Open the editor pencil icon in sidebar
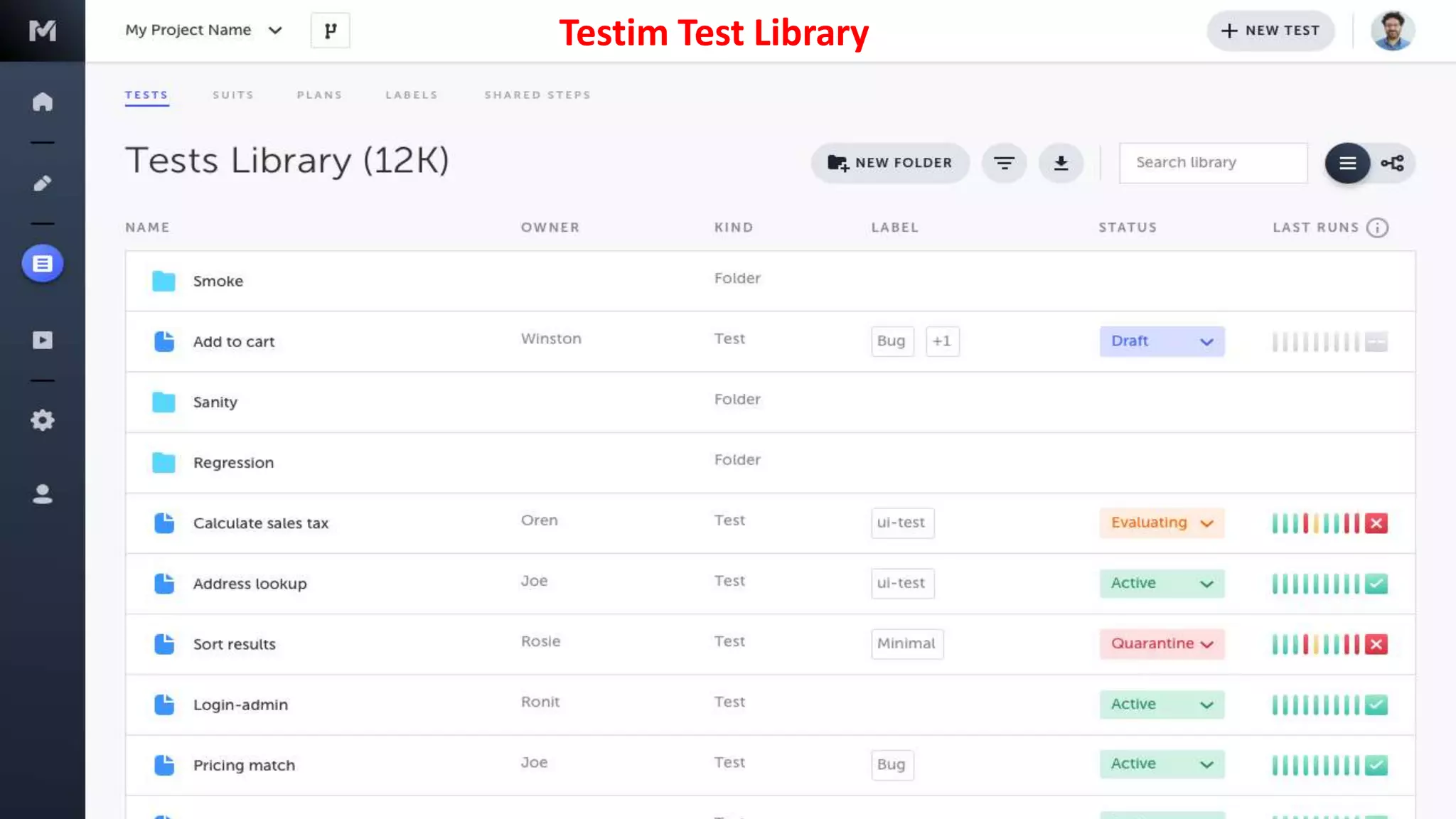This screenshot has width=1456, height=819. [43, 183]
